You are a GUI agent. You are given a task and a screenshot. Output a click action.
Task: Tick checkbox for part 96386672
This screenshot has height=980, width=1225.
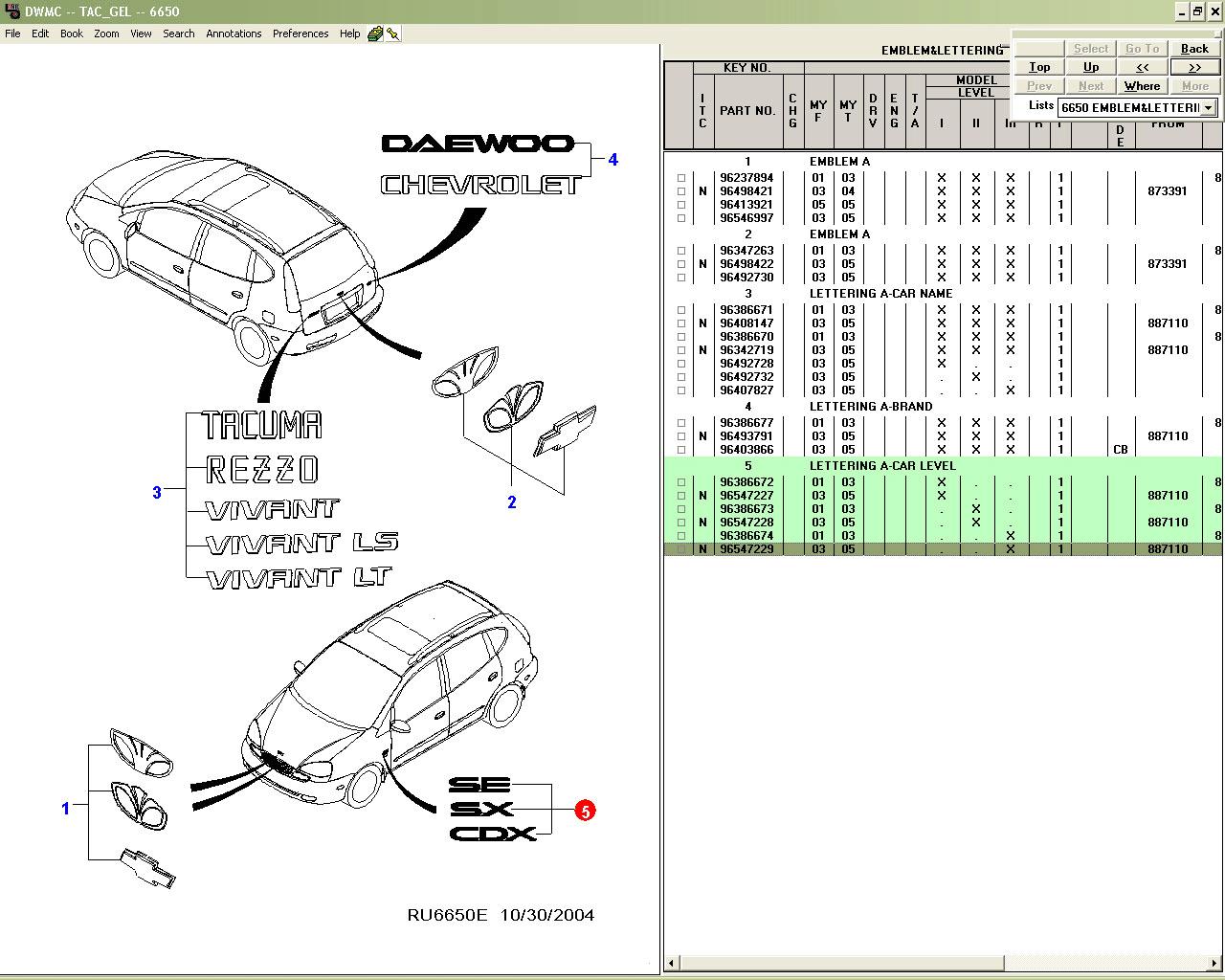(x=681, y=482)
